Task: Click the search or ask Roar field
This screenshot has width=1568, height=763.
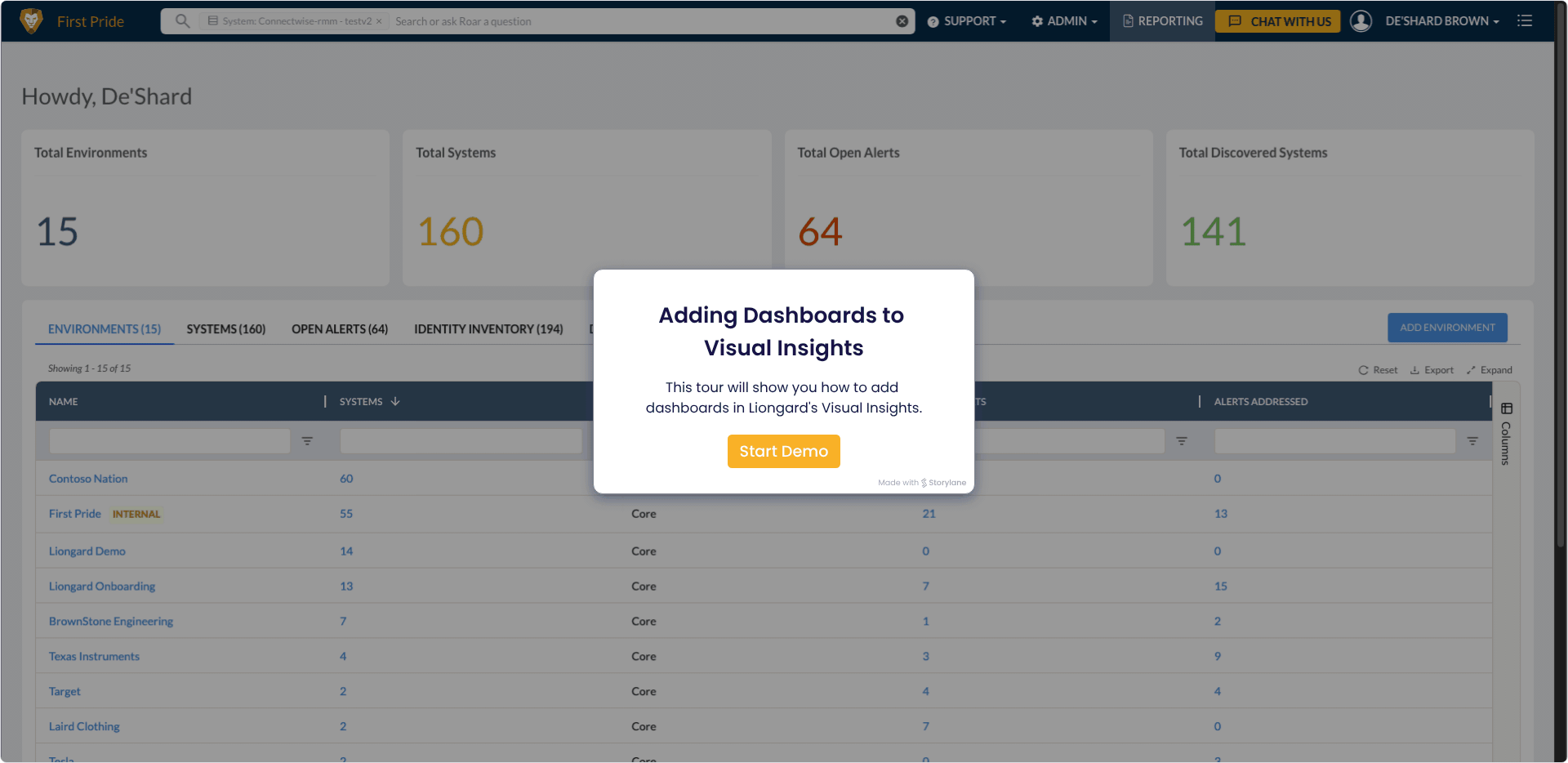Action: tap(641, 21)
